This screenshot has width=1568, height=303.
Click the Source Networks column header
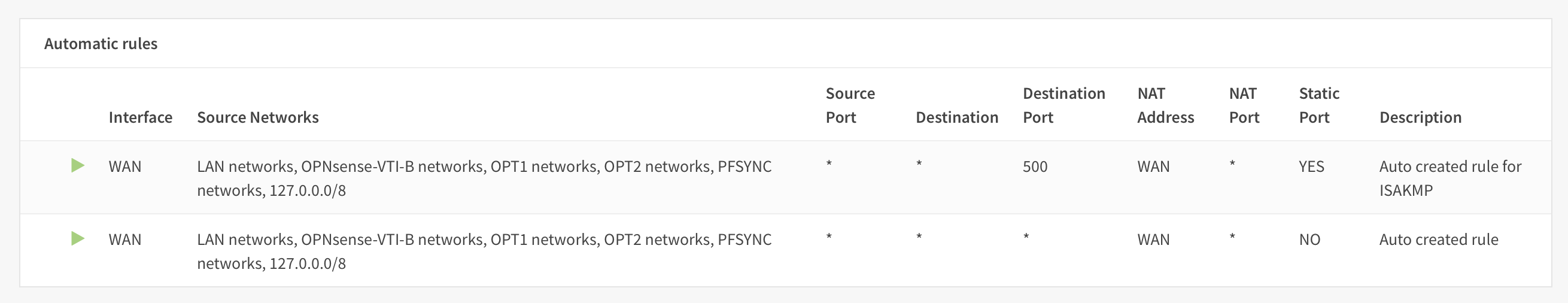(x=257, y=117)
